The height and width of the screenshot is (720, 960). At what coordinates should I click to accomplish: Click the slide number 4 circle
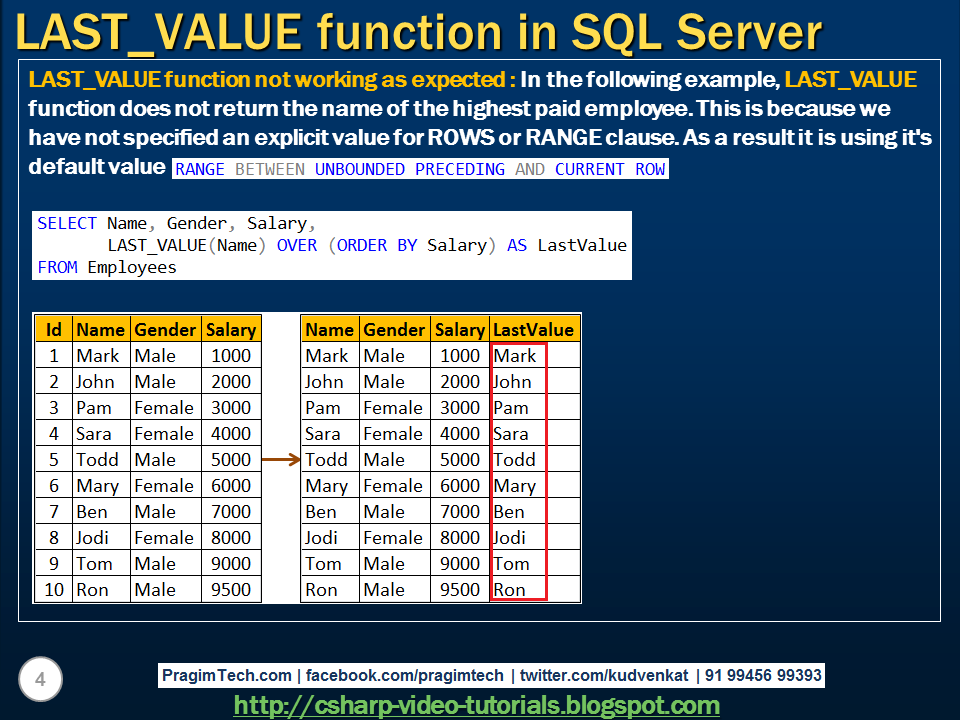[41, 679]
